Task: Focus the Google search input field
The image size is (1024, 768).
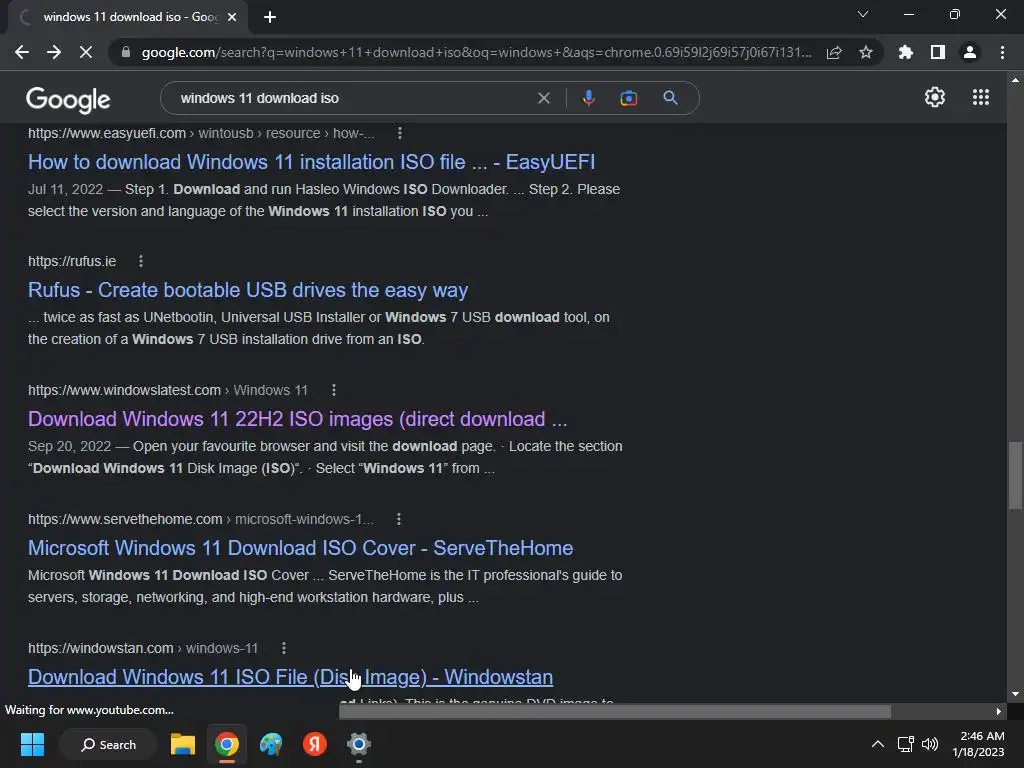Action: 353,98
